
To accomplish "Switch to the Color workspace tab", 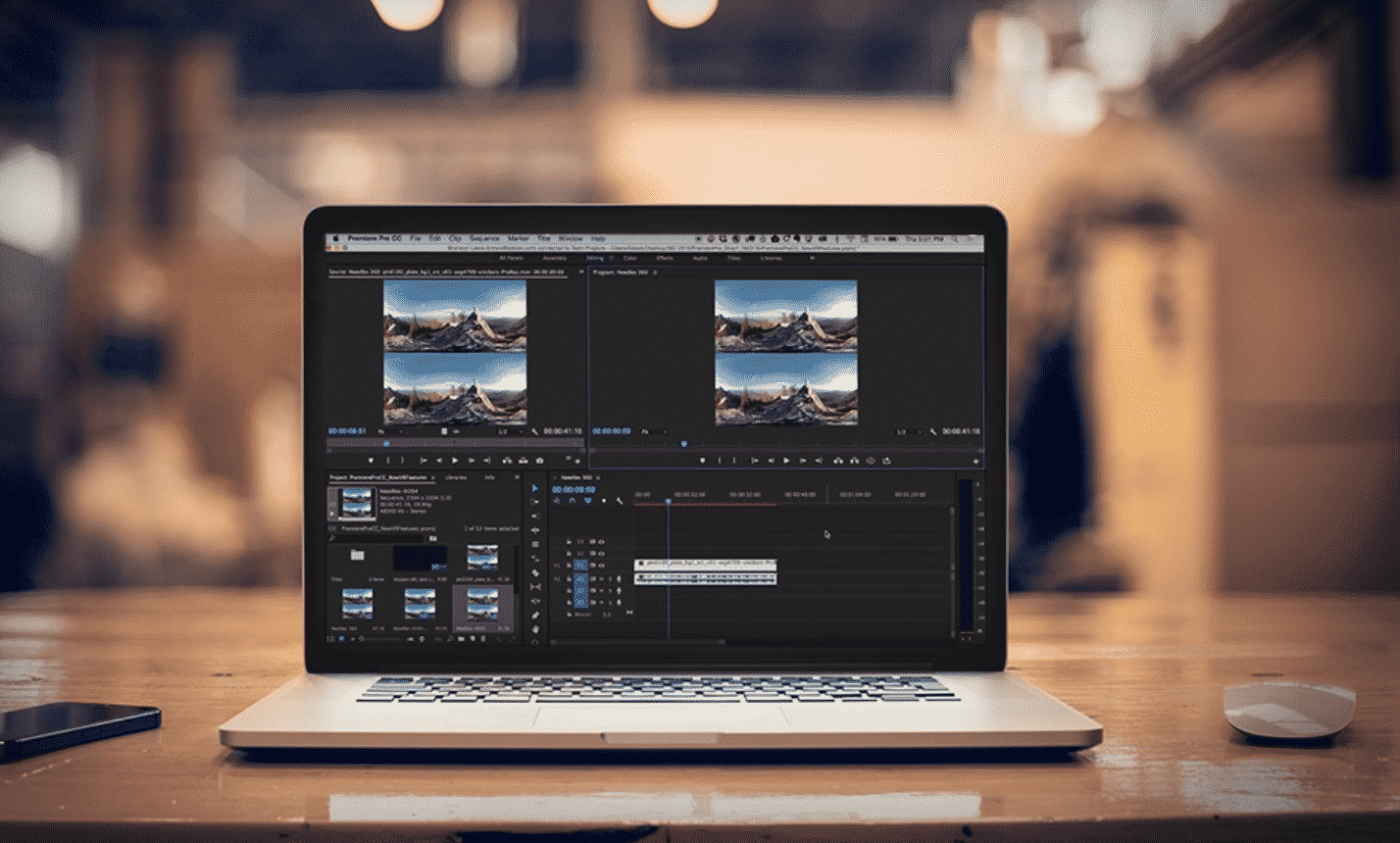I will pos(630,259).
